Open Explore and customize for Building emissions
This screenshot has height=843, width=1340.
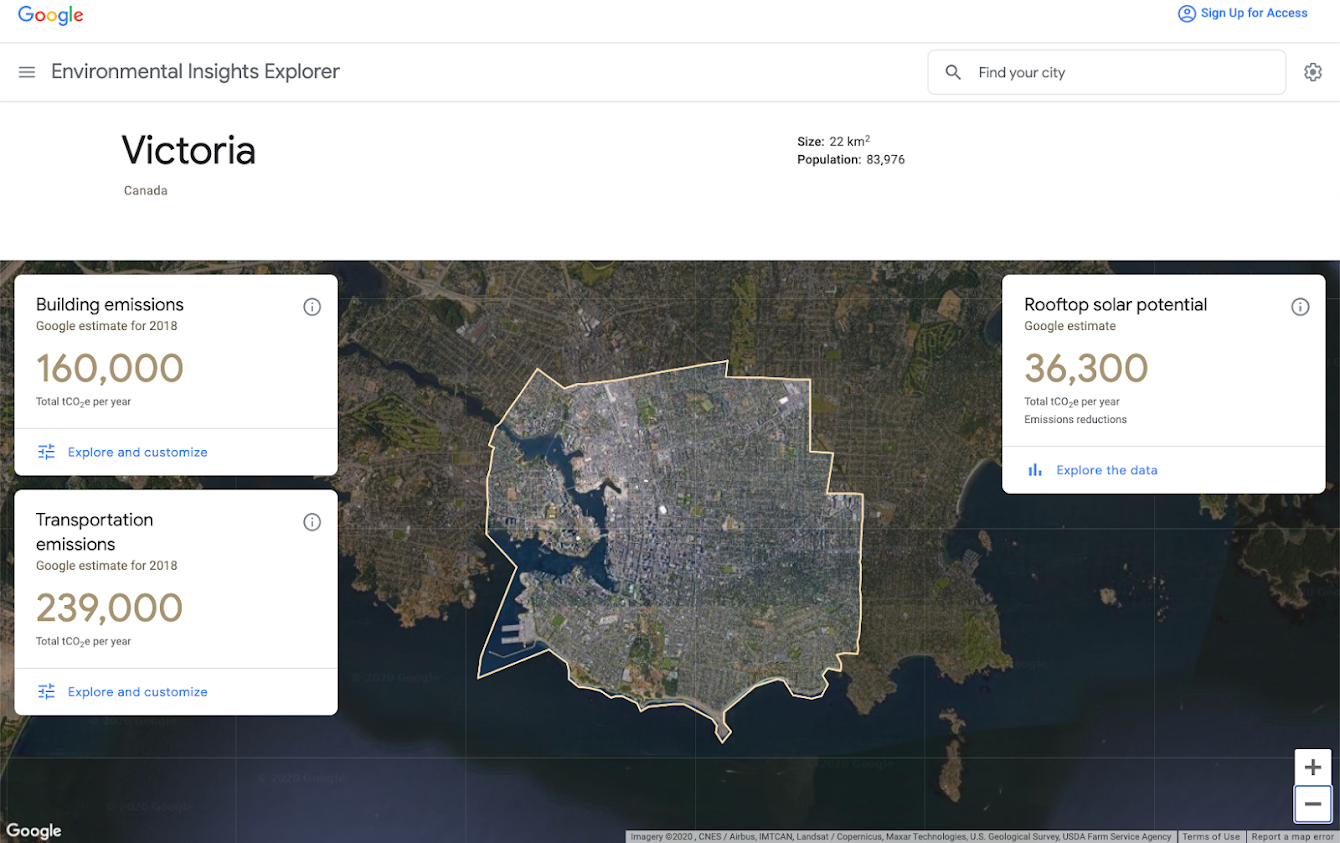pos(138,452)
